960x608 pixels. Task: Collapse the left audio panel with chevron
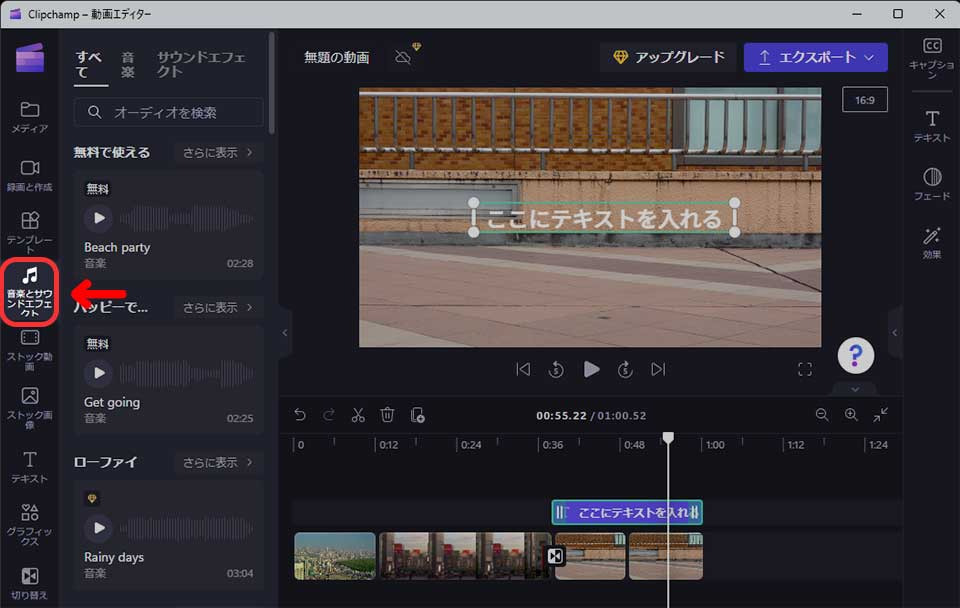click(284, 333)
